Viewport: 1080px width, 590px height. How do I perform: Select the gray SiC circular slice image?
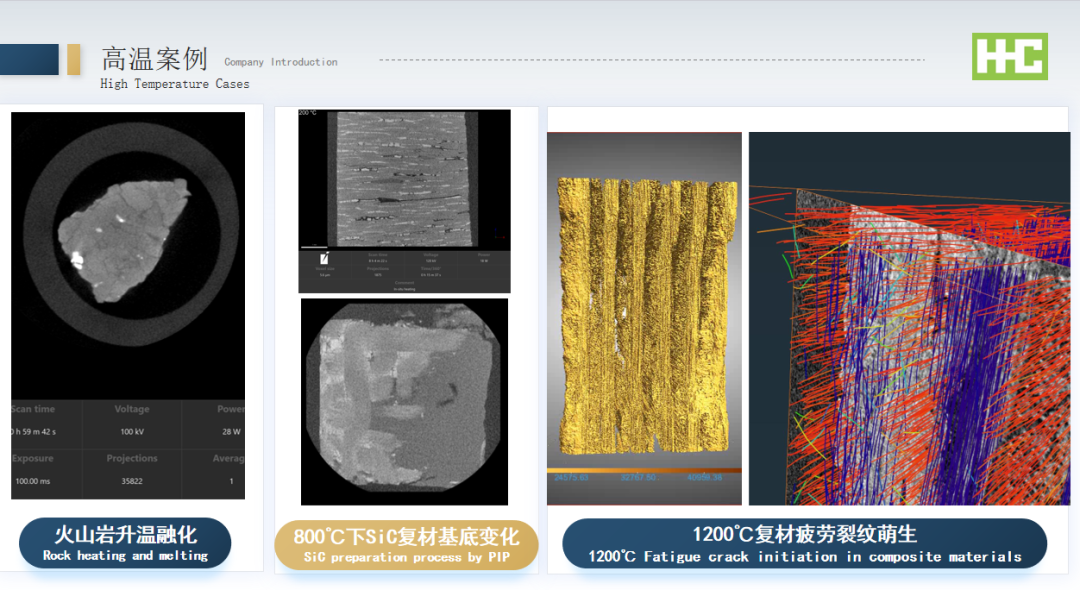[404, 401]
